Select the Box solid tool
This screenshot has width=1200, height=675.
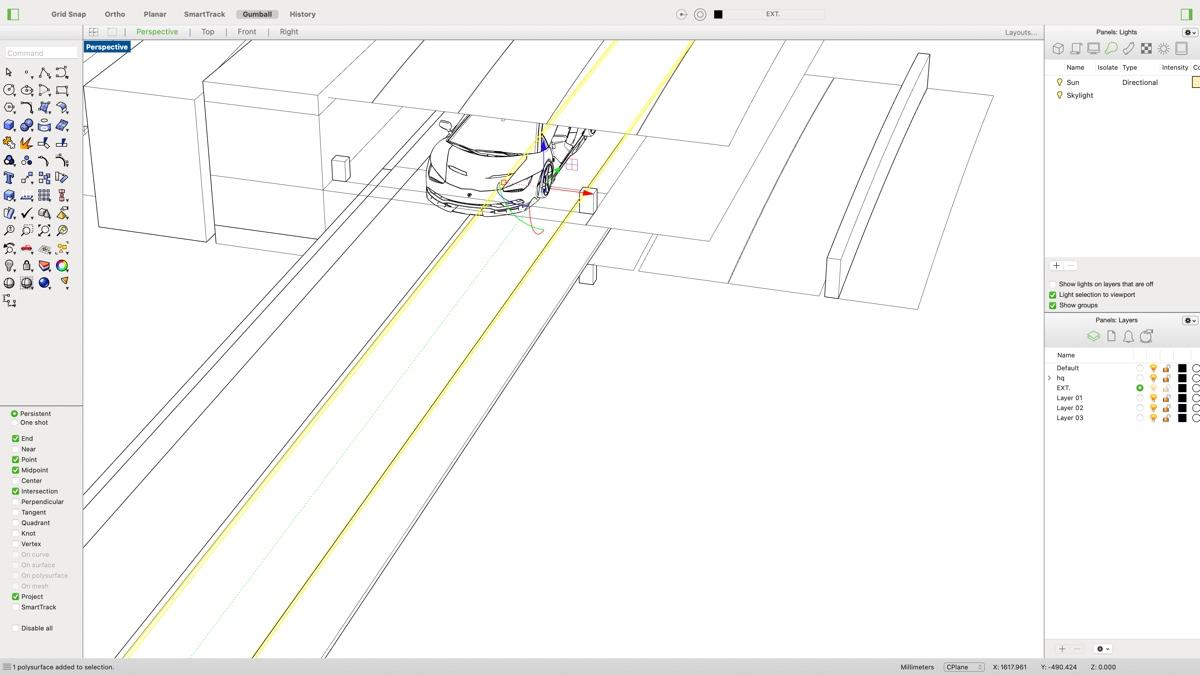pos(9,125)
